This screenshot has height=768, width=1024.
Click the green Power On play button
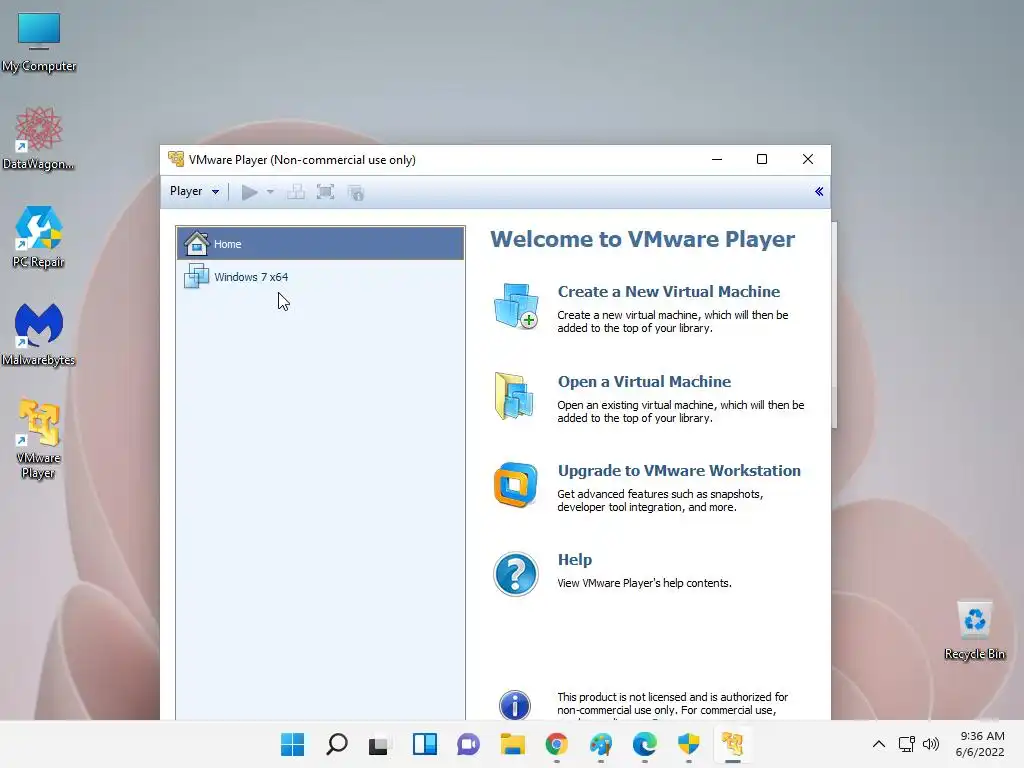tap(249, 192)
